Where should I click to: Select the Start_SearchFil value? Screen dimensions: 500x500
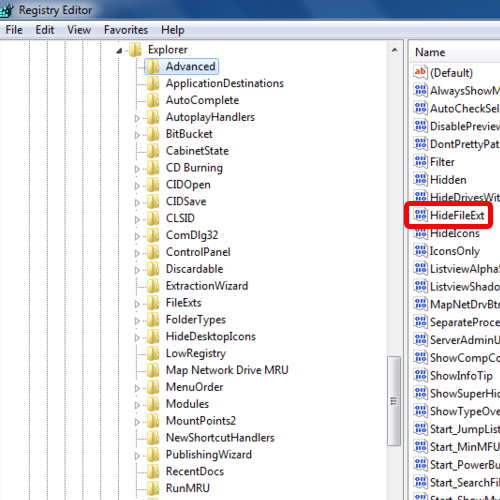[465, 482]
